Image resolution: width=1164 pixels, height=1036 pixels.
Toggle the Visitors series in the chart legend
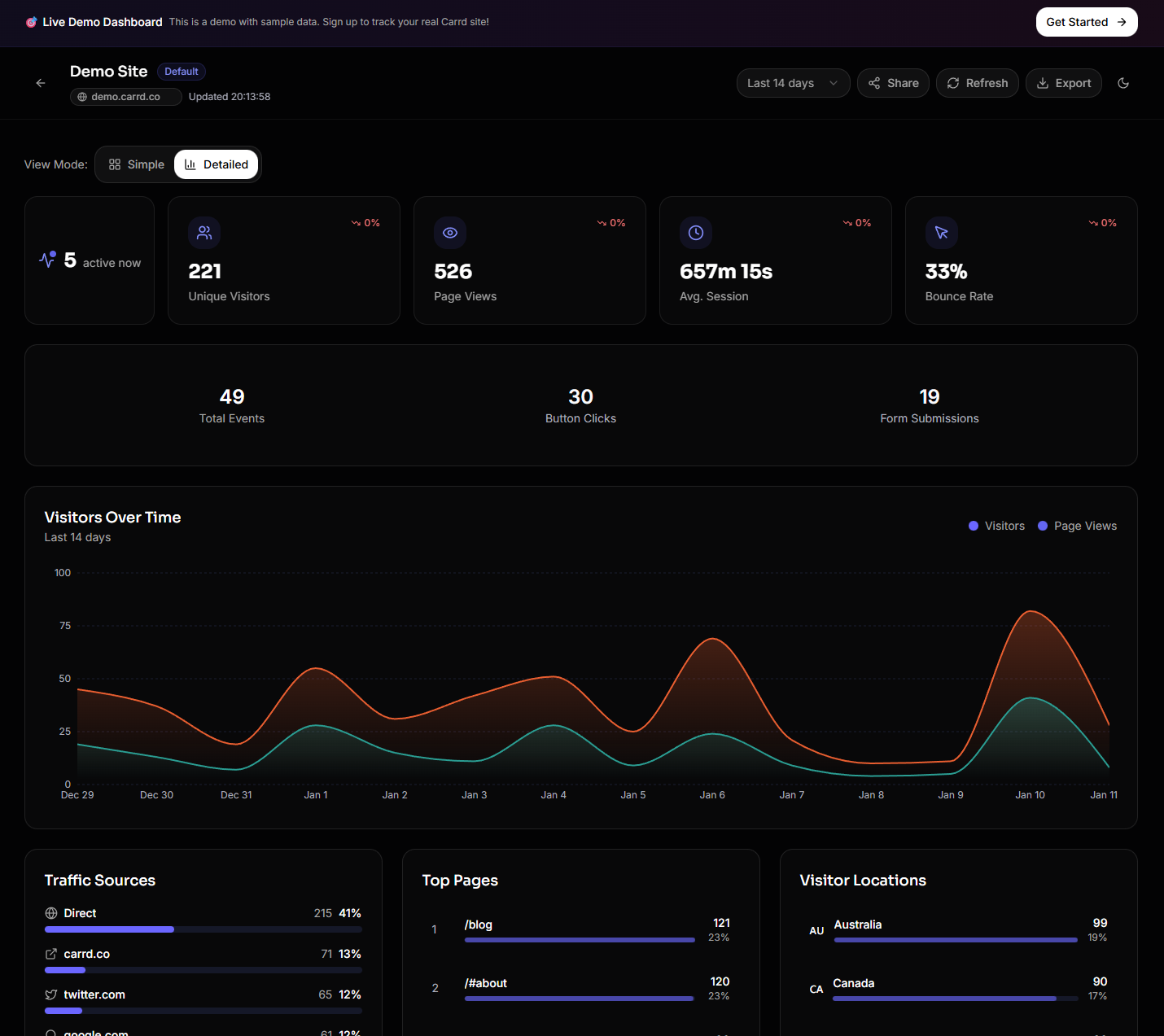tap(996, 526)
